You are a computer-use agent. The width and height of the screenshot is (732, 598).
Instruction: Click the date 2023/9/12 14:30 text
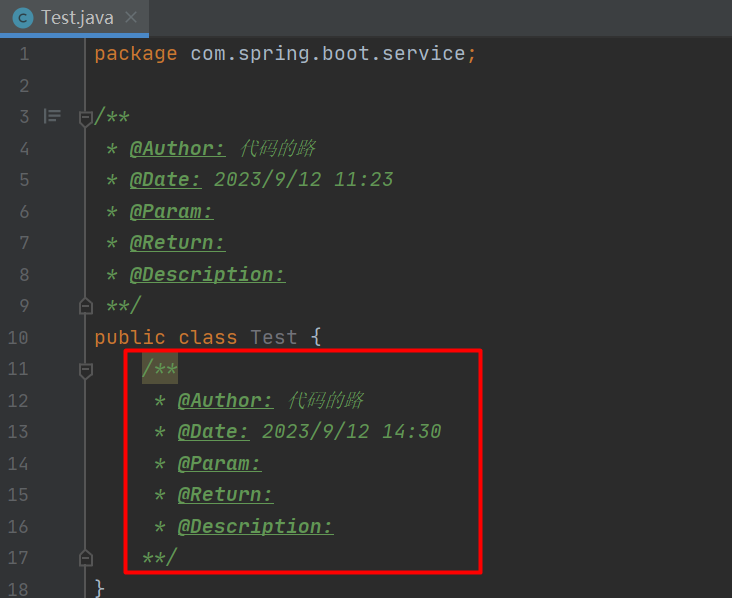[x=351, y=432]
